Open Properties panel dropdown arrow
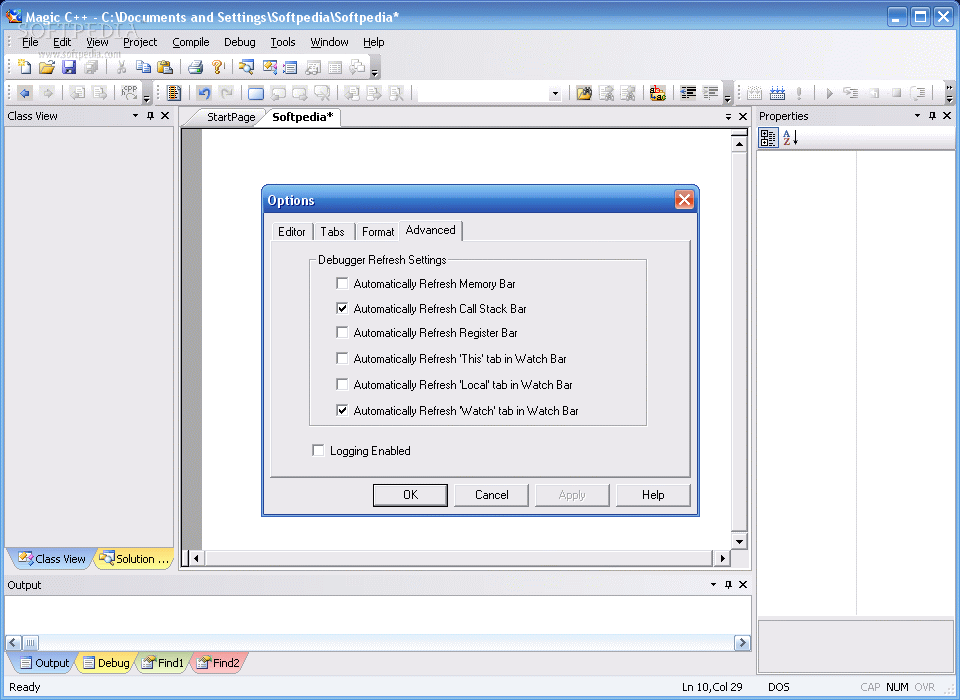 [917, 115]
